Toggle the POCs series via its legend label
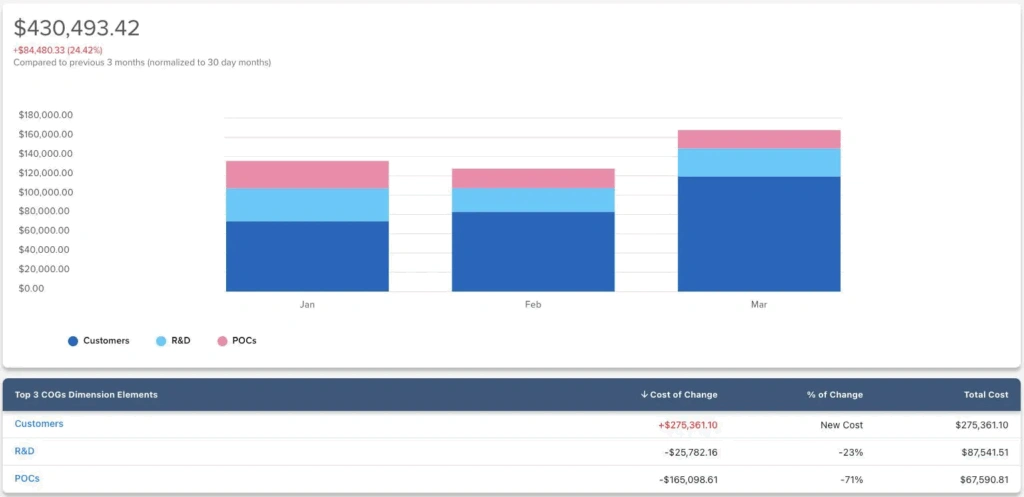The width and height of the screenshot is (1024, 497). click(x=245, y=341)
